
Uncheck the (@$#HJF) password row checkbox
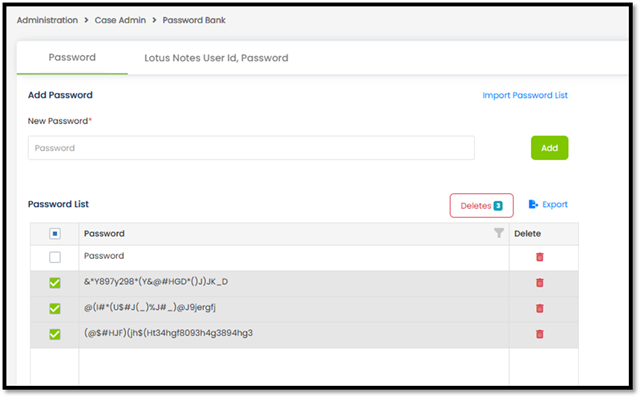pyautogui.click(x=55, y=334)
